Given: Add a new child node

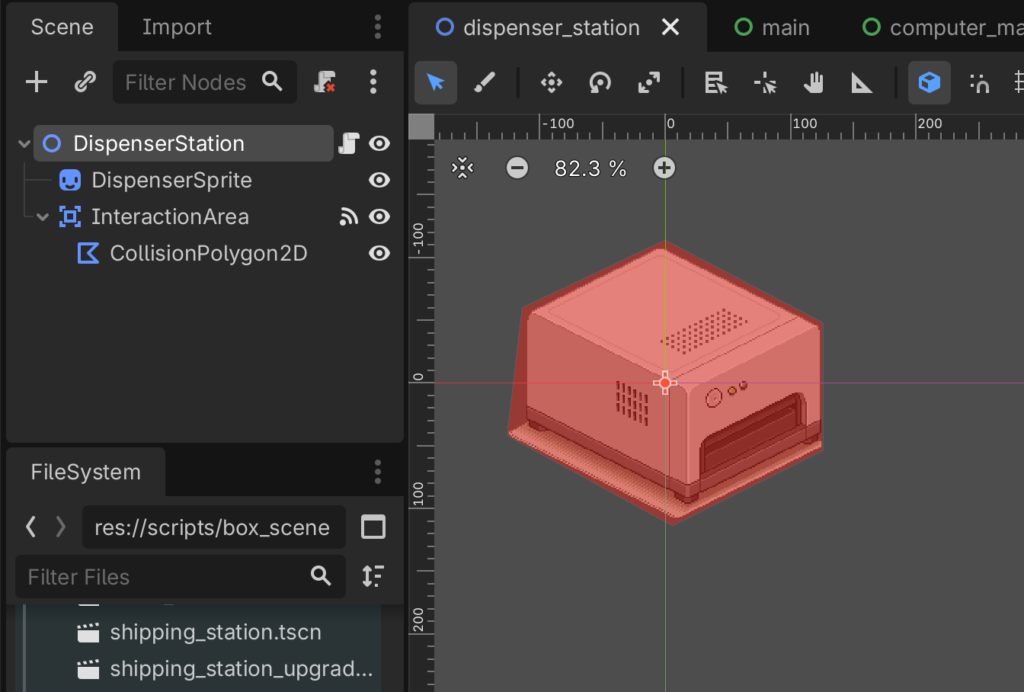Looking at the screenshot, I should pos(37,82).
